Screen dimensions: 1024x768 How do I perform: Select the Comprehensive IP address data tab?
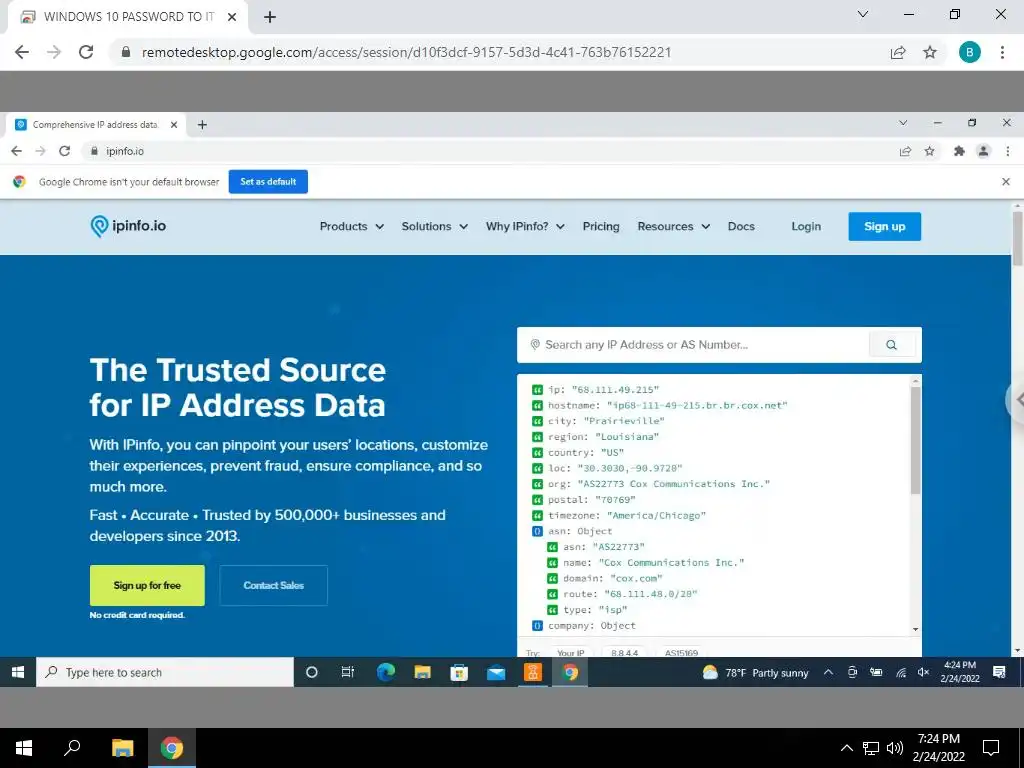coord(95,125)
